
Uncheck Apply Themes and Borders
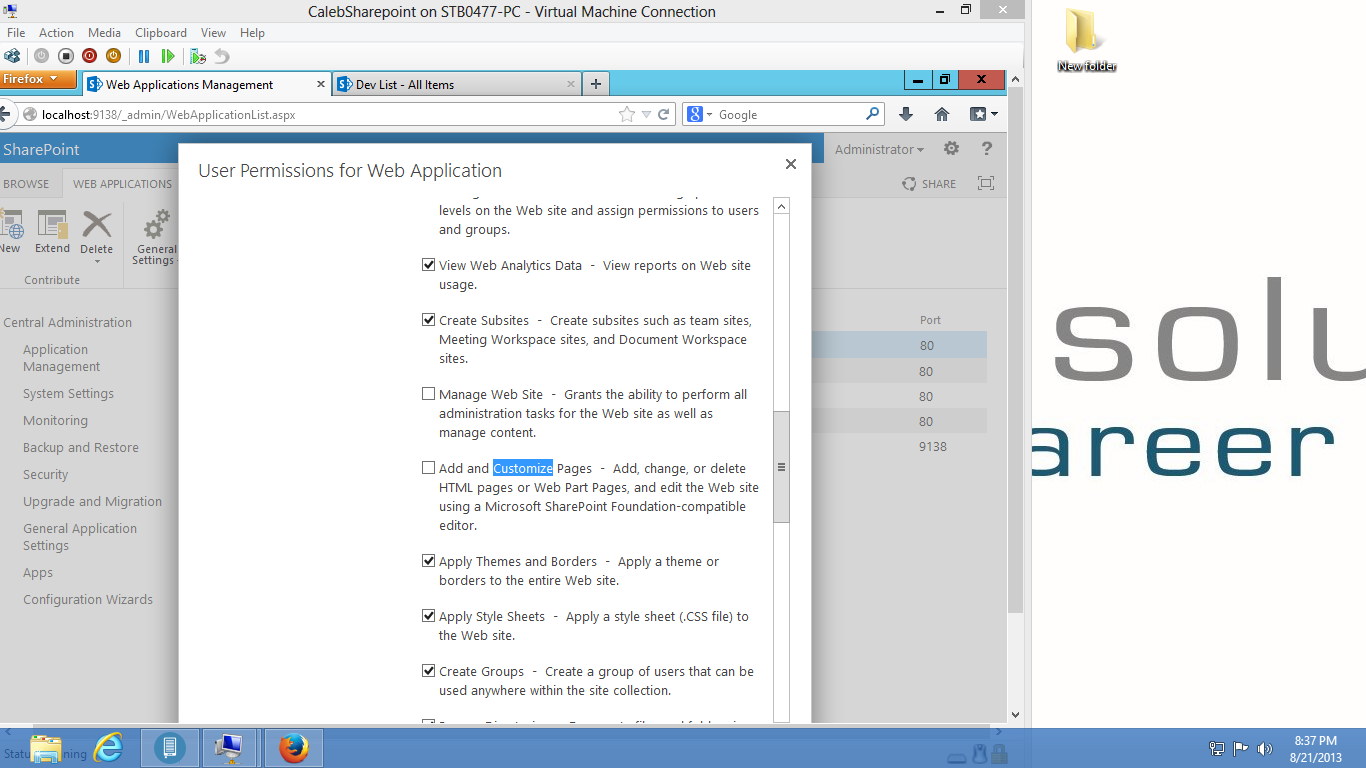(429, 561)
